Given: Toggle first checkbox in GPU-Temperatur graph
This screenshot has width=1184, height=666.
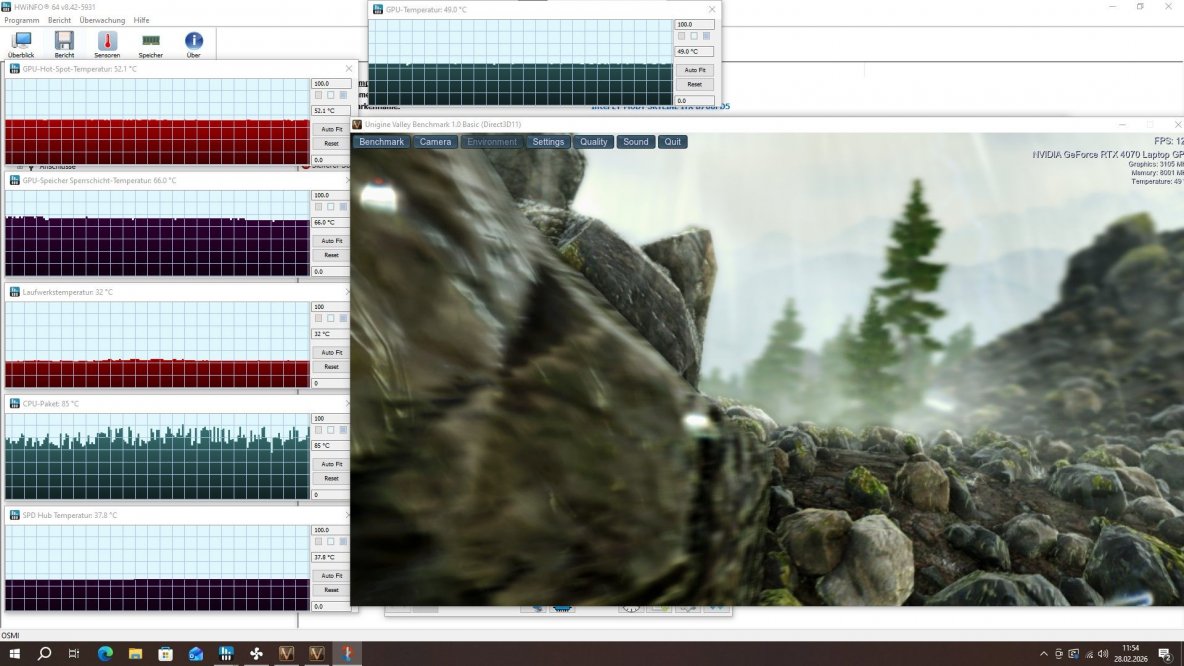Looking at the screenshot, I should [x=681, y=36].
